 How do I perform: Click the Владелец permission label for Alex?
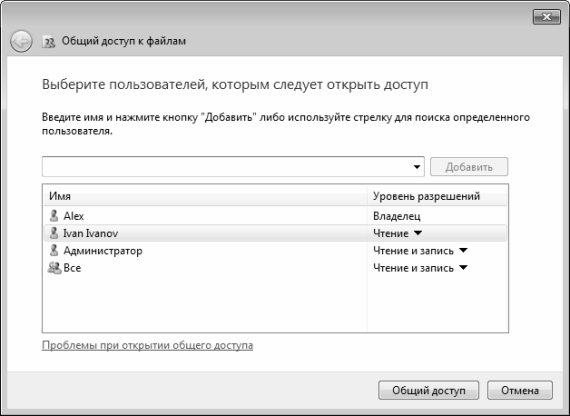(x=397, y=216)
